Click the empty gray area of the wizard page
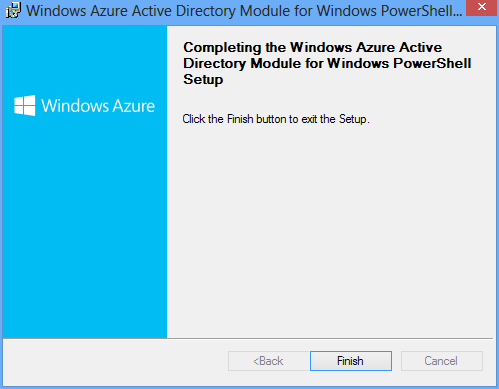499x389 pixels. (330, 230)
